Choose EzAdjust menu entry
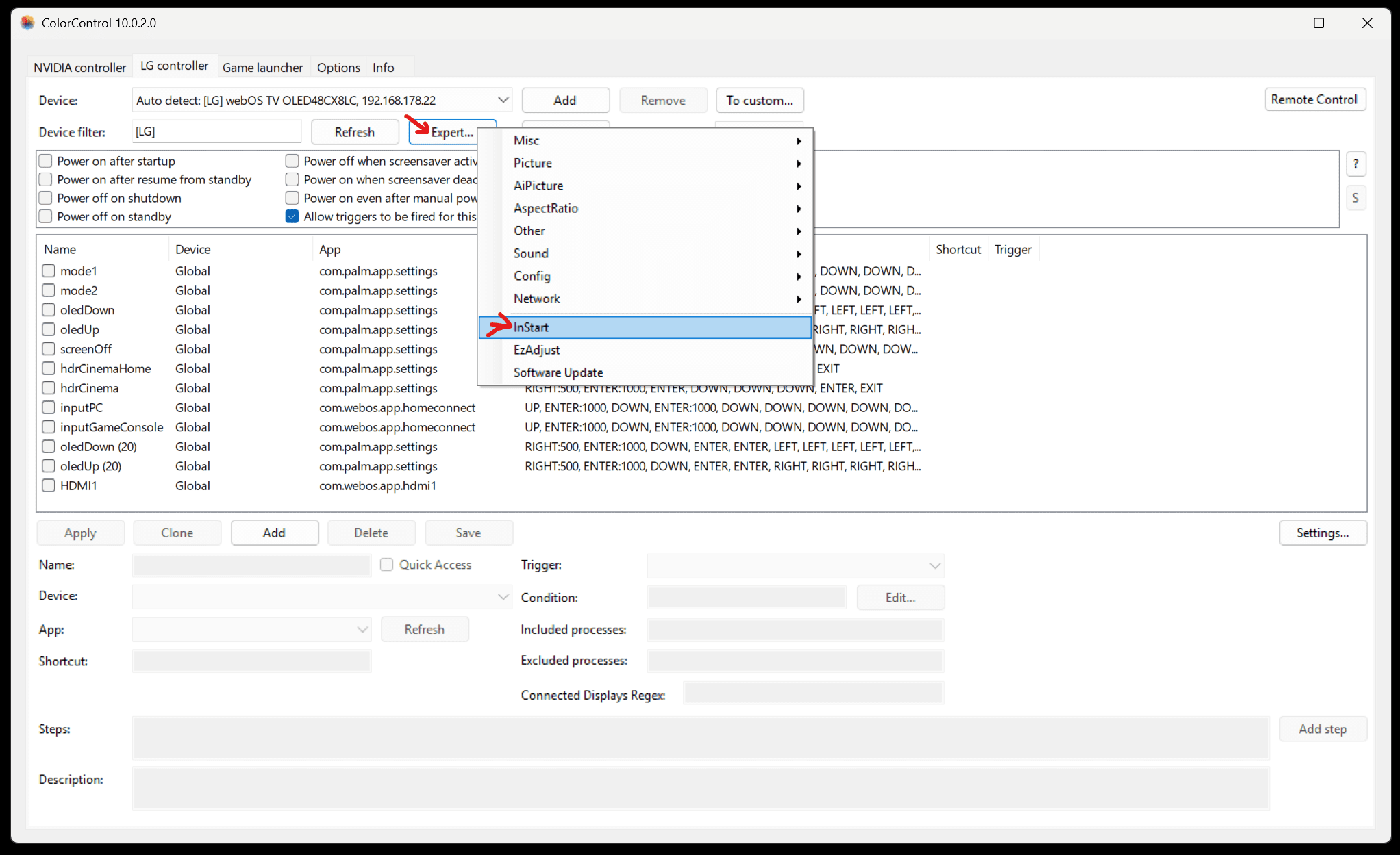Viewport: 1400px width, 855px height. click(645, 350)
